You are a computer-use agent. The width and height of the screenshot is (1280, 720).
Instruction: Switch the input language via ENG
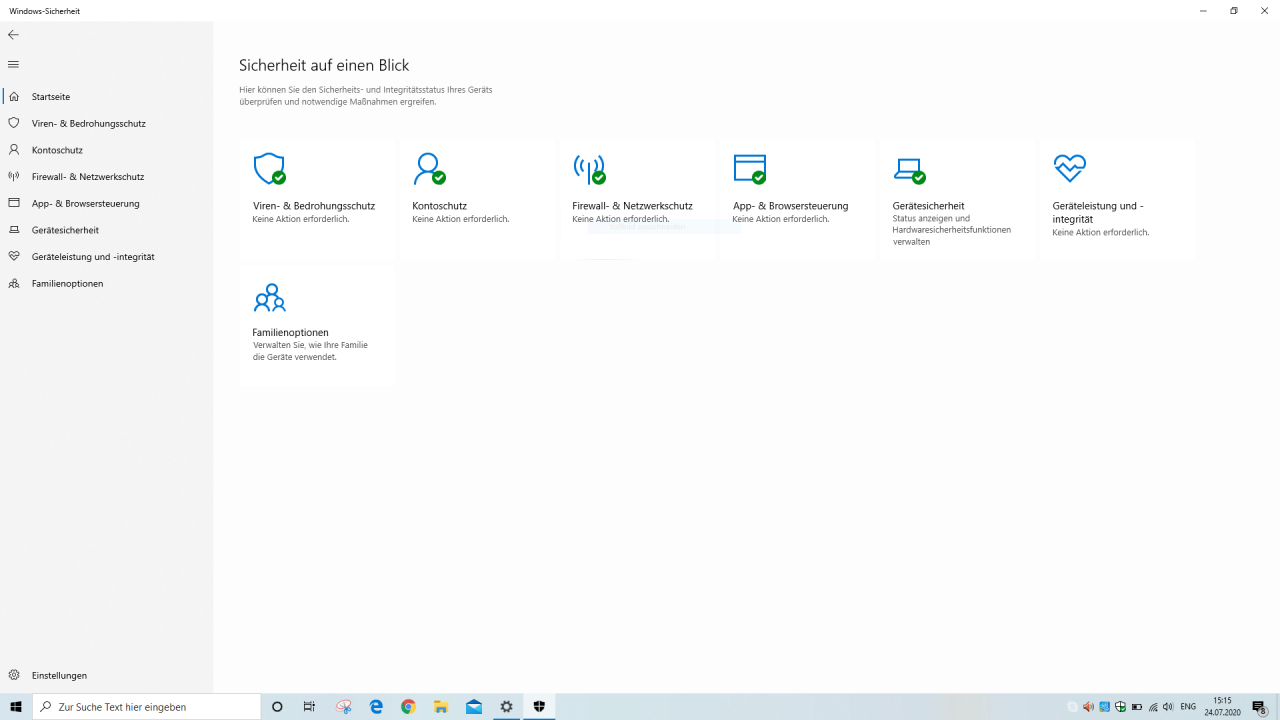coord(1188,707)
